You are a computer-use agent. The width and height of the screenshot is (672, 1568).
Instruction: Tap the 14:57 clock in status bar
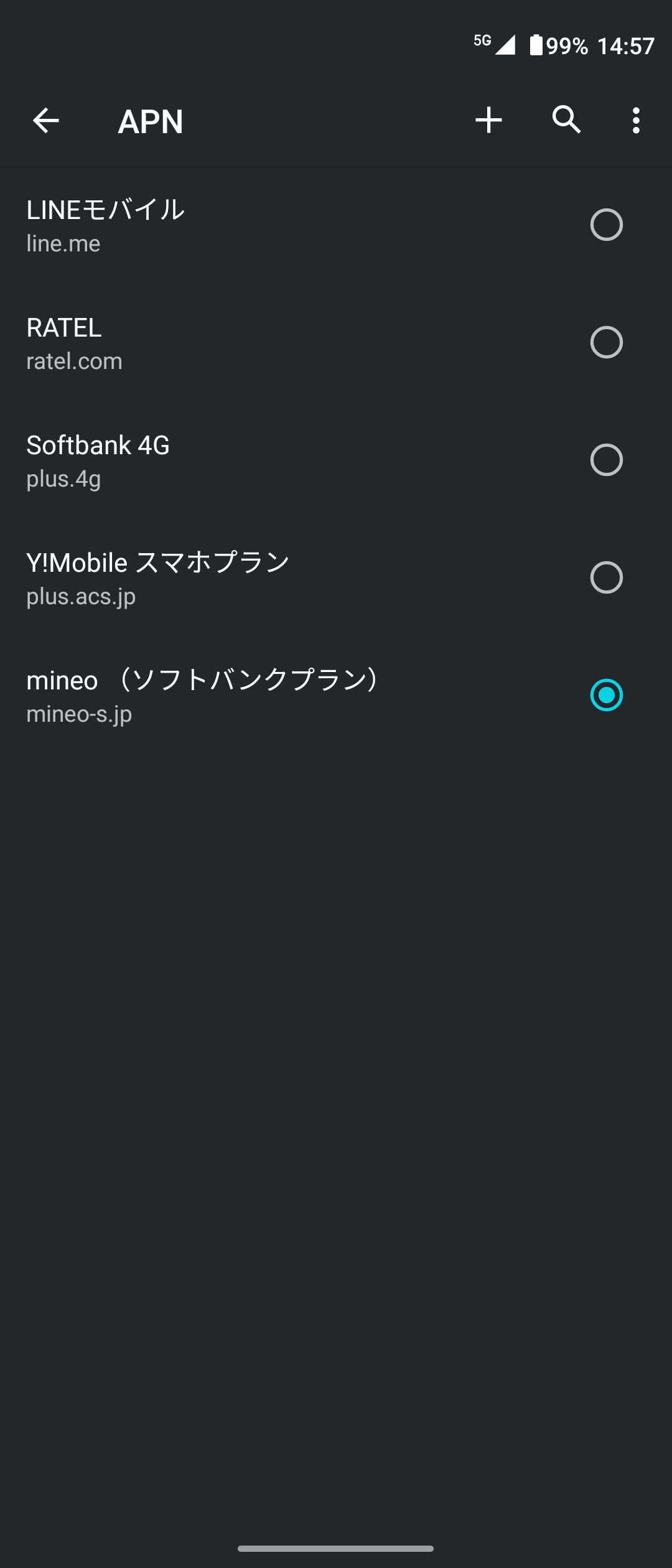625,46
